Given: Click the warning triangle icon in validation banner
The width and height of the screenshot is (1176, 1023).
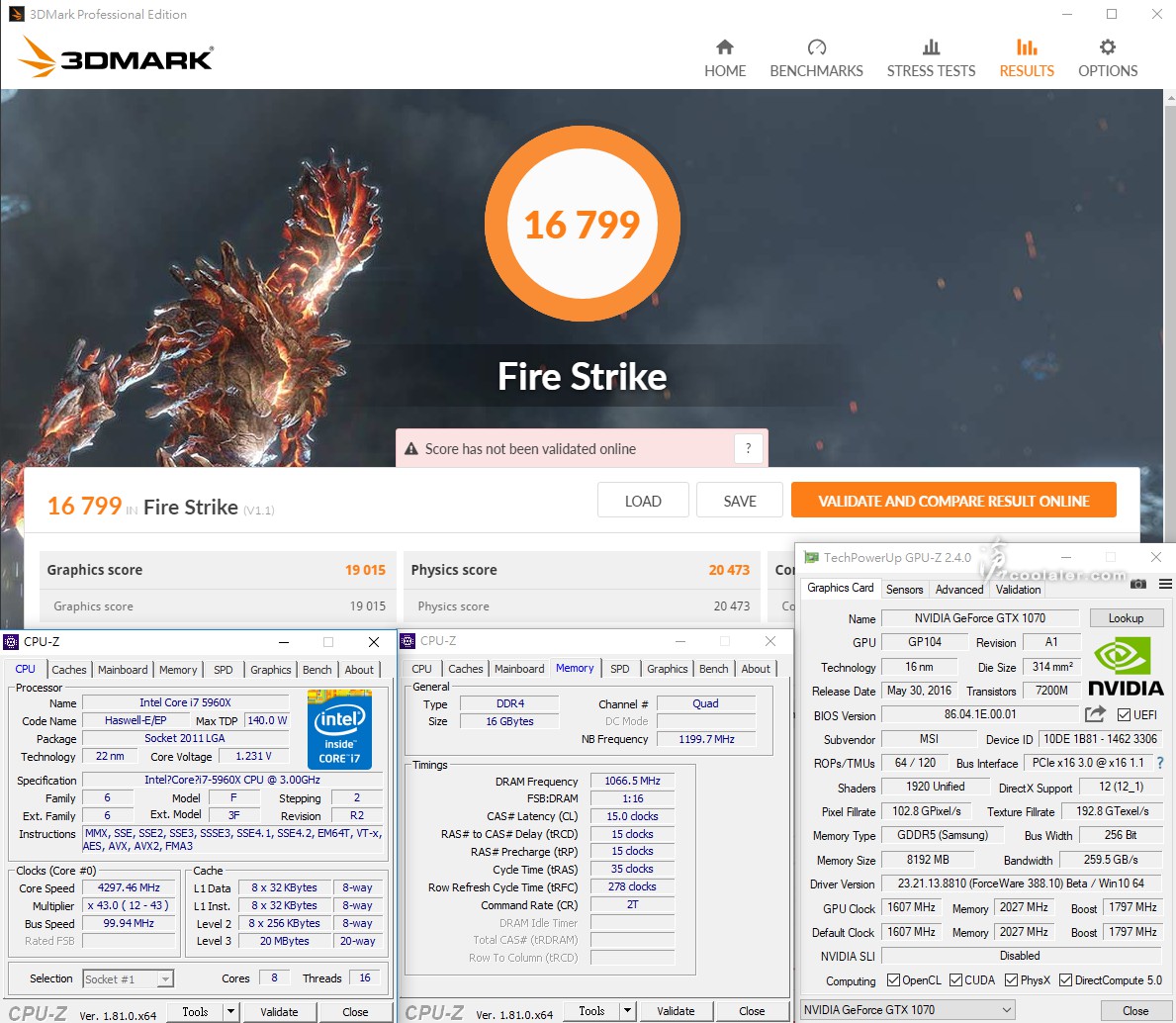Looking at the screenshot, I should click(411, 448).
